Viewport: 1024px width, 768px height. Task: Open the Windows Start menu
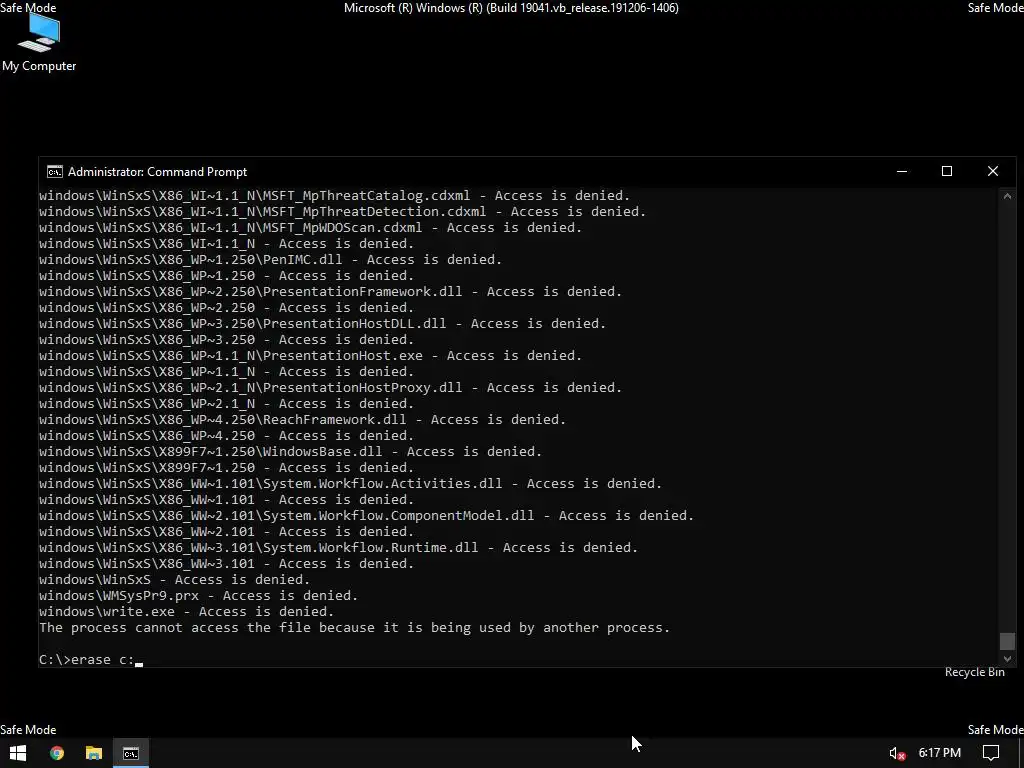tap(18, 753)
